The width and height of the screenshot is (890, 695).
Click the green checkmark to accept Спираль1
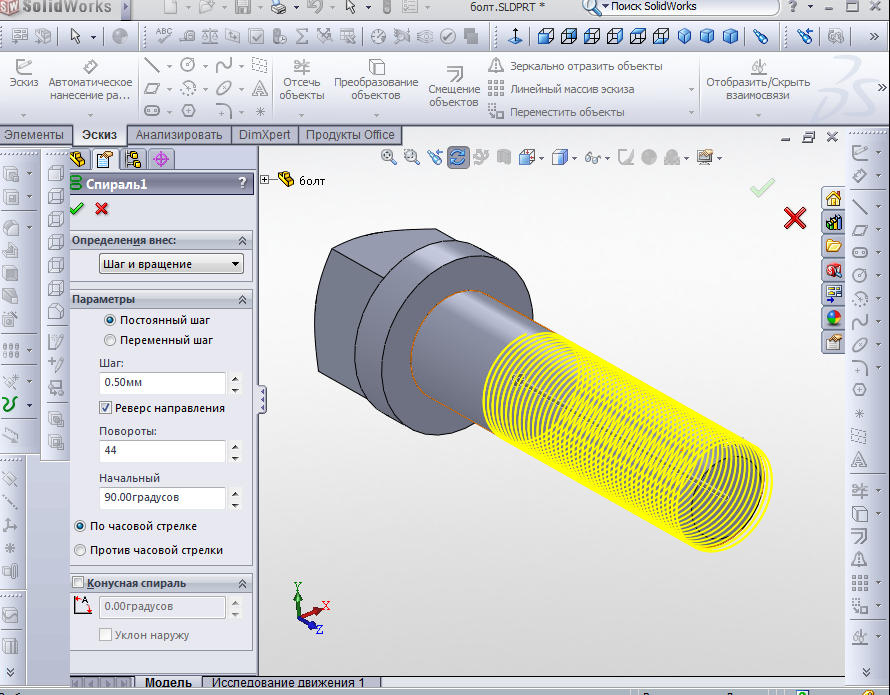pos(77,208)
